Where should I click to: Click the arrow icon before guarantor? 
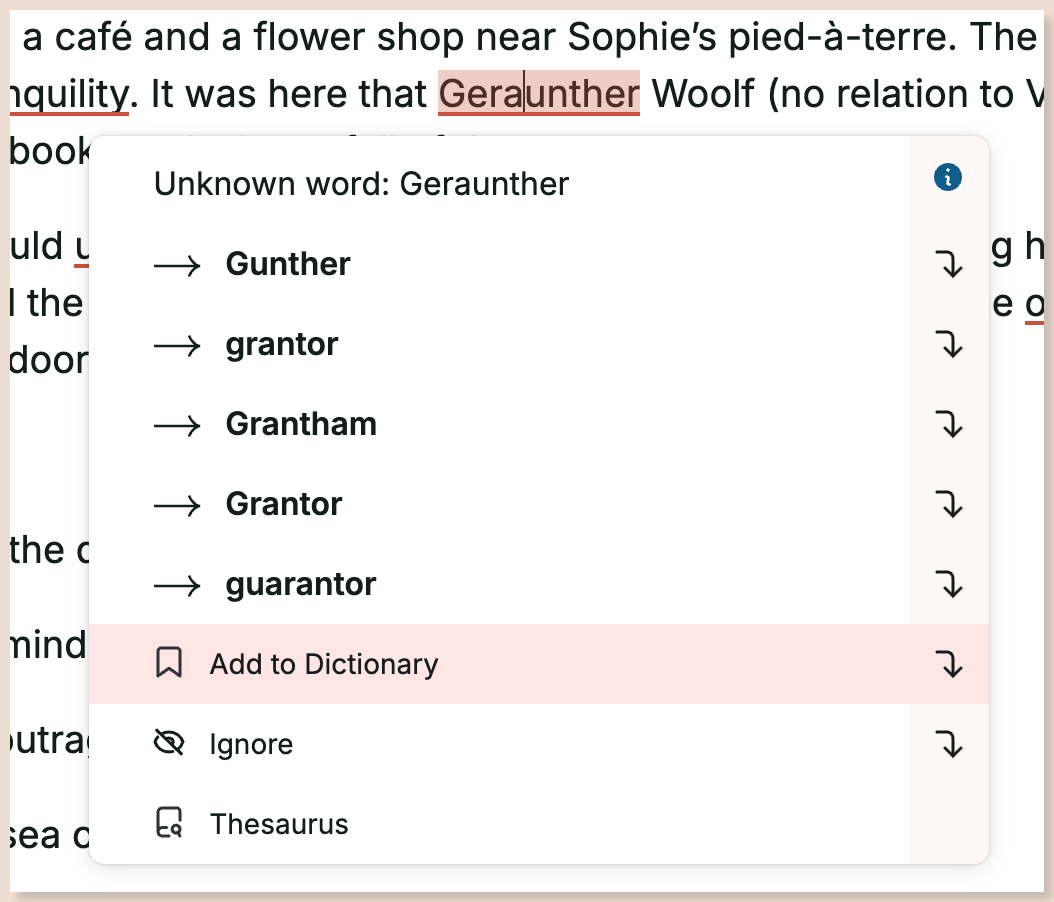pyautogui.click(x=177, y=585)
